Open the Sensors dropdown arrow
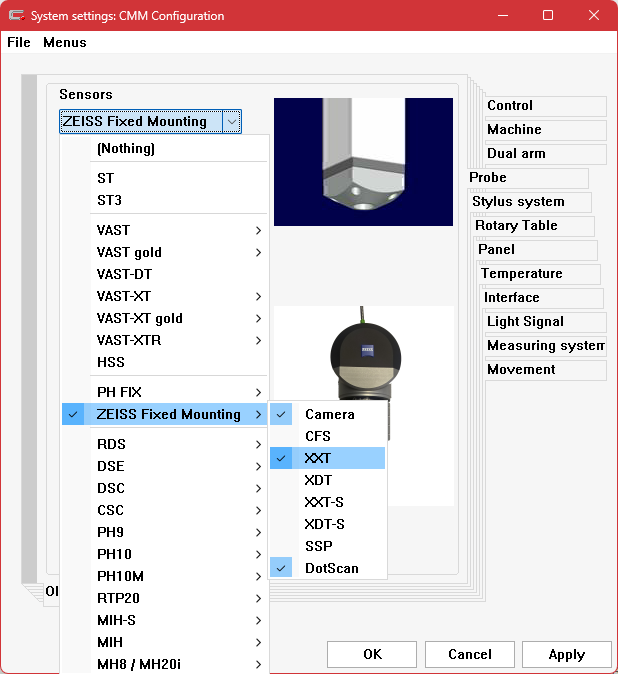This screenshot has width=618, height=674. coord(232,122)
